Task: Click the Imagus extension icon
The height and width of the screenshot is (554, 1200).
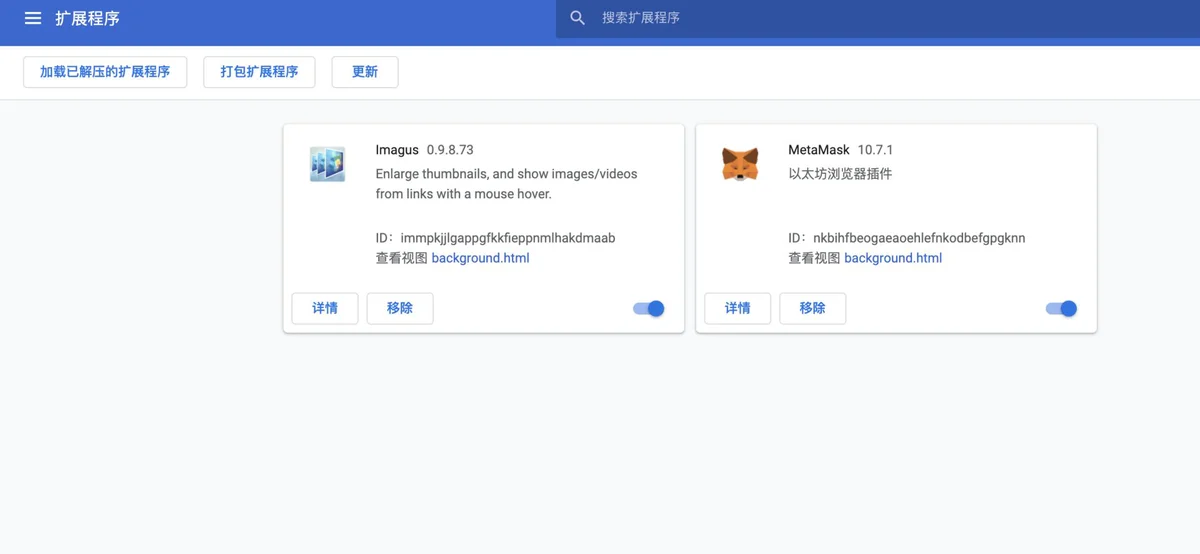Action: tap(327, 164)
